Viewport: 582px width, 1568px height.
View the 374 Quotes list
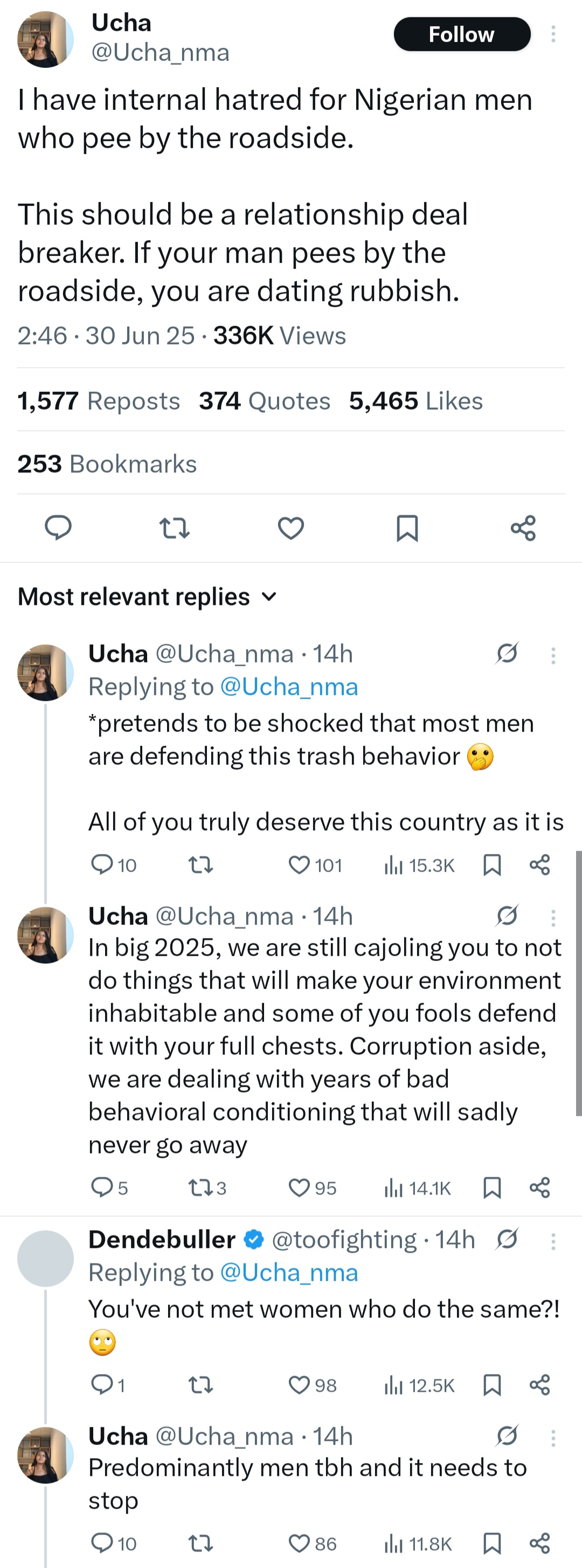click(x=264, y=401)
